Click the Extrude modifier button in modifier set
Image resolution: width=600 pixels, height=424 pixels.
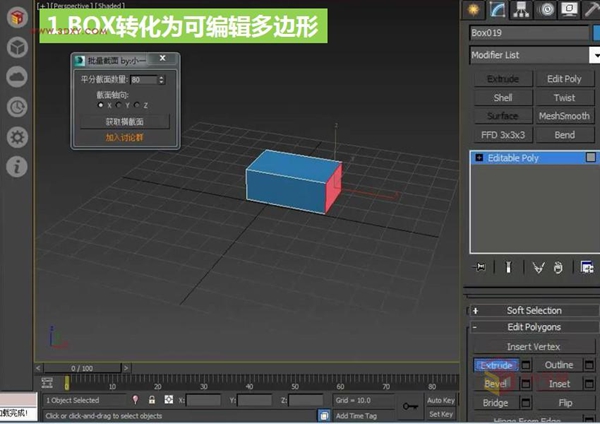coord(503,79)
